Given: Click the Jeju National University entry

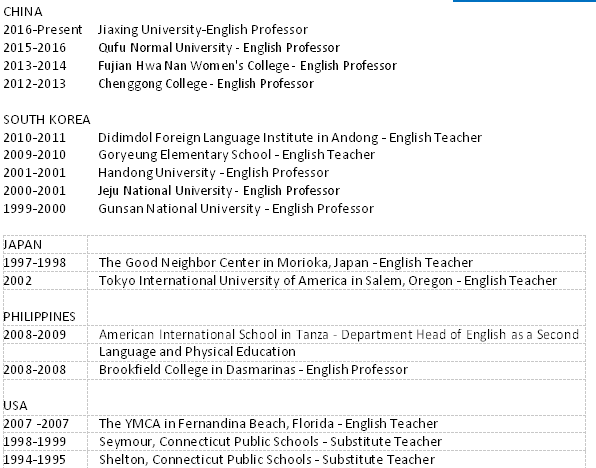Looking at the screenshot, I should 219,190.
